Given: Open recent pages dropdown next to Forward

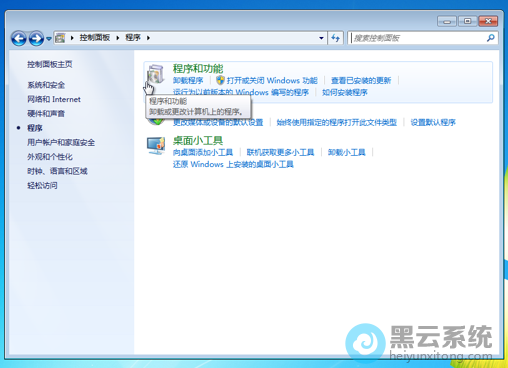Looking at the screenshot, I should (x=49, y=39).
